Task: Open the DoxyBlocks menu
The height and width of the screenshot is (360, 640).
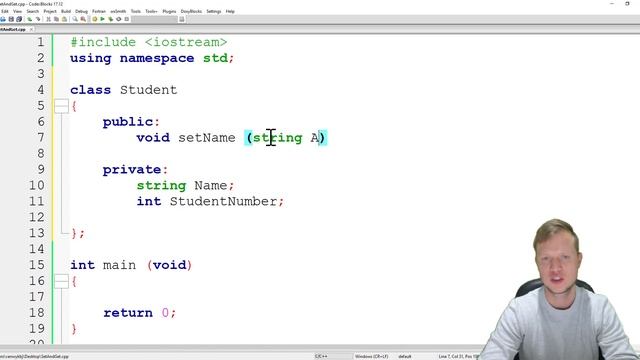Action: coord(191,11)
